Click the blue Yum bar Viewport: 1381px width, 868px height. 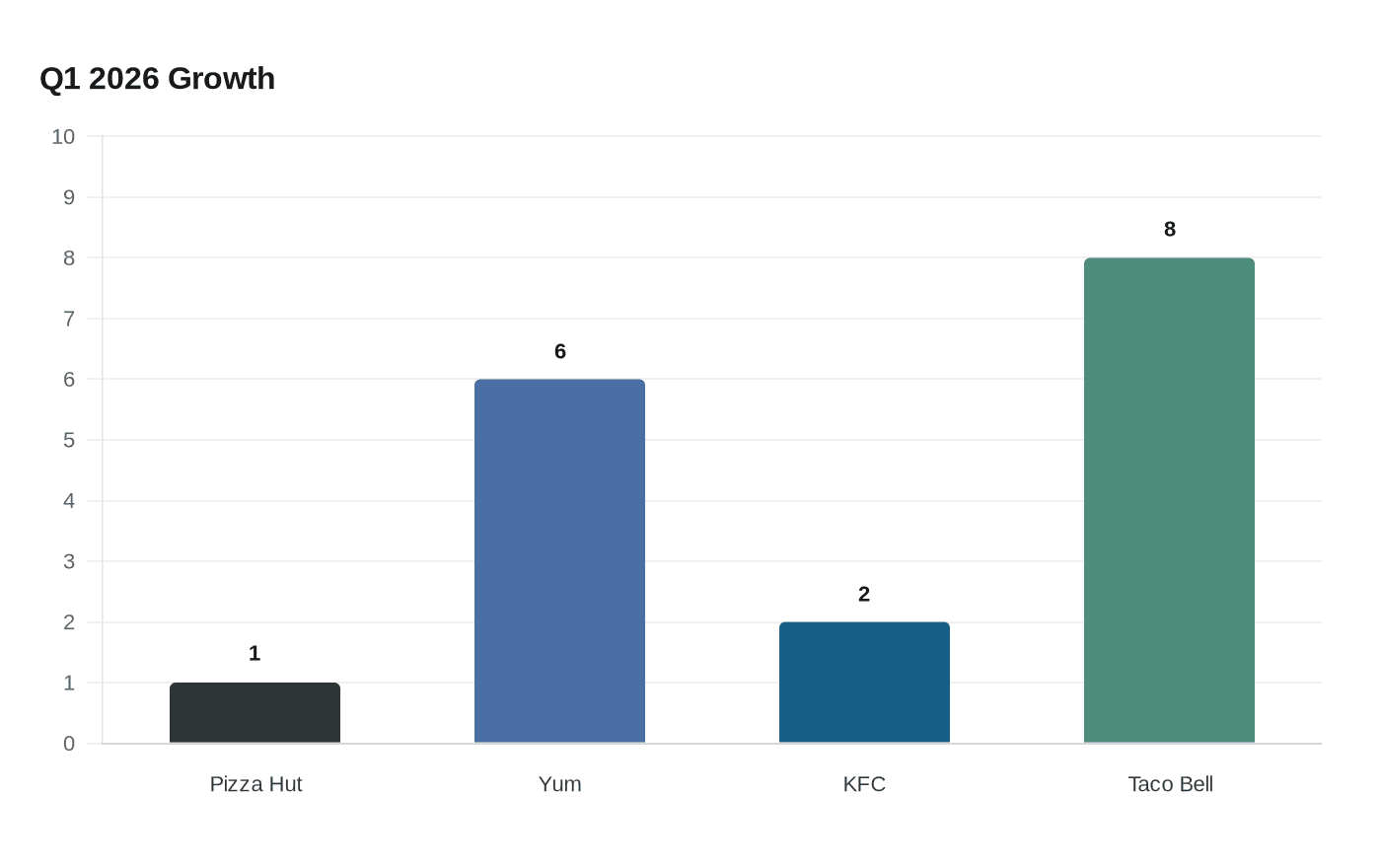tap(559, 561)
